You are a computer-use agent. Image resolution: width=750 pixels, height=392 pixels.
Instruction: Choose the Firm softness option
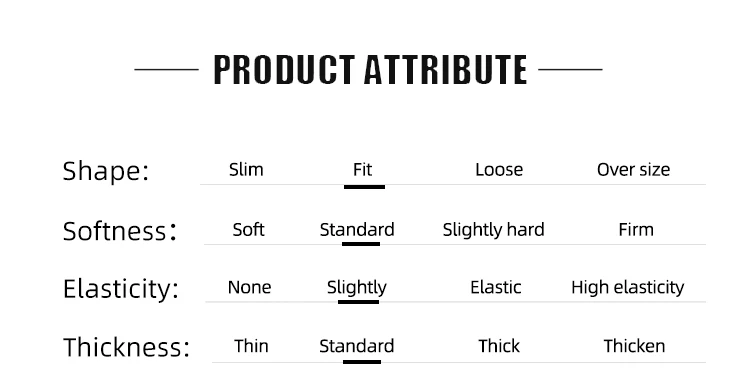pos(636,230)
